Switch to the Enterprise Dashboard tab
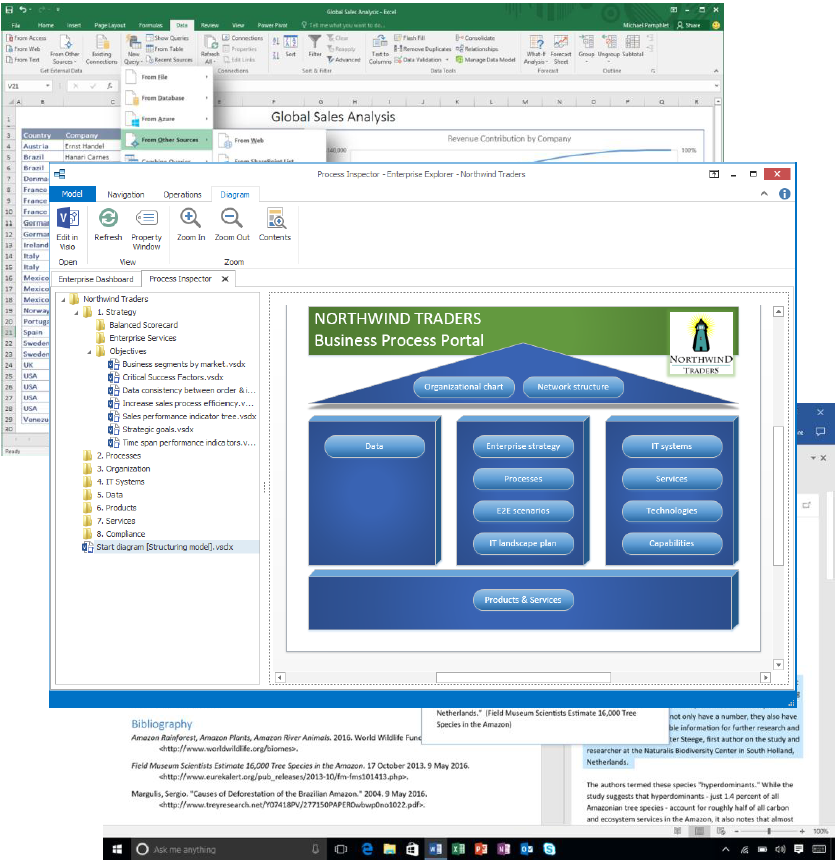Viewport: 836px width, 861px height. tap(96, 279)
